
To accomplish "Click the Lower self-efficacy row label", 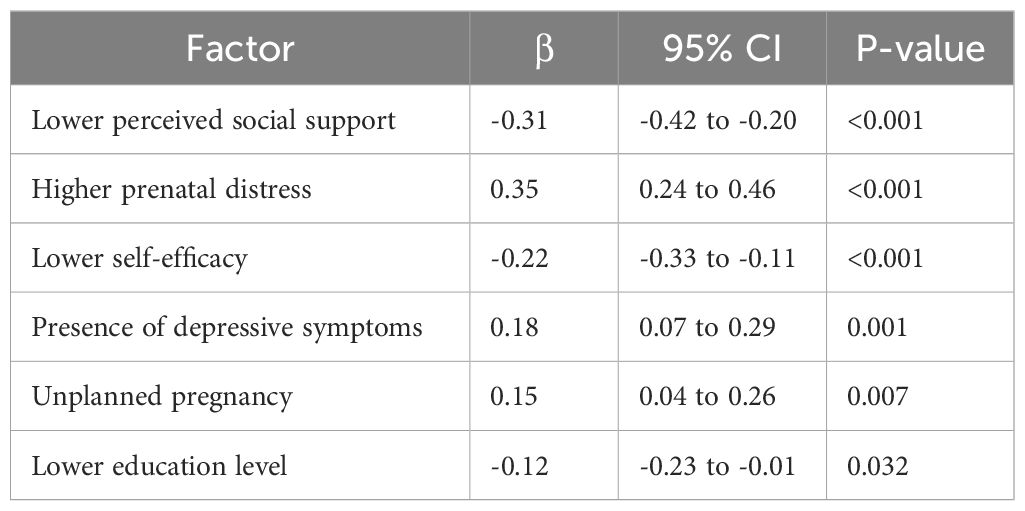I will (139, 258).
